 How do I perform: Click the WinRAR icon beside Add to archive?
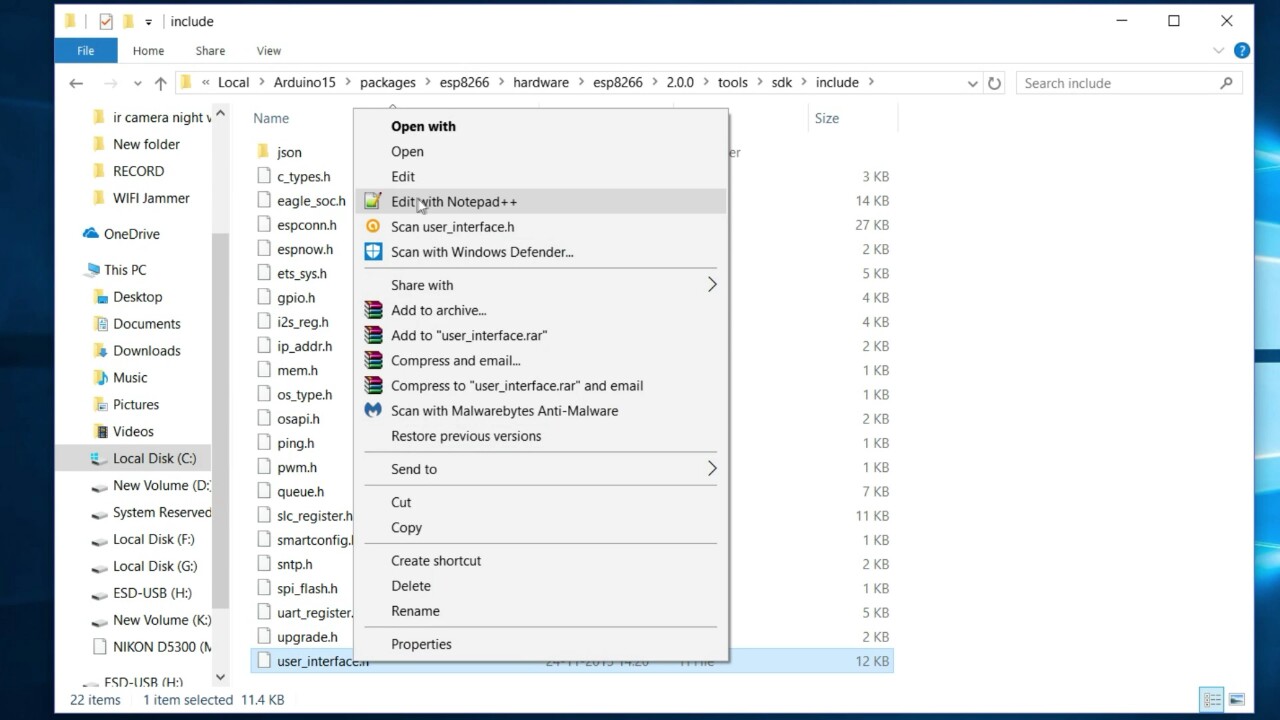(x=373, y=310)
